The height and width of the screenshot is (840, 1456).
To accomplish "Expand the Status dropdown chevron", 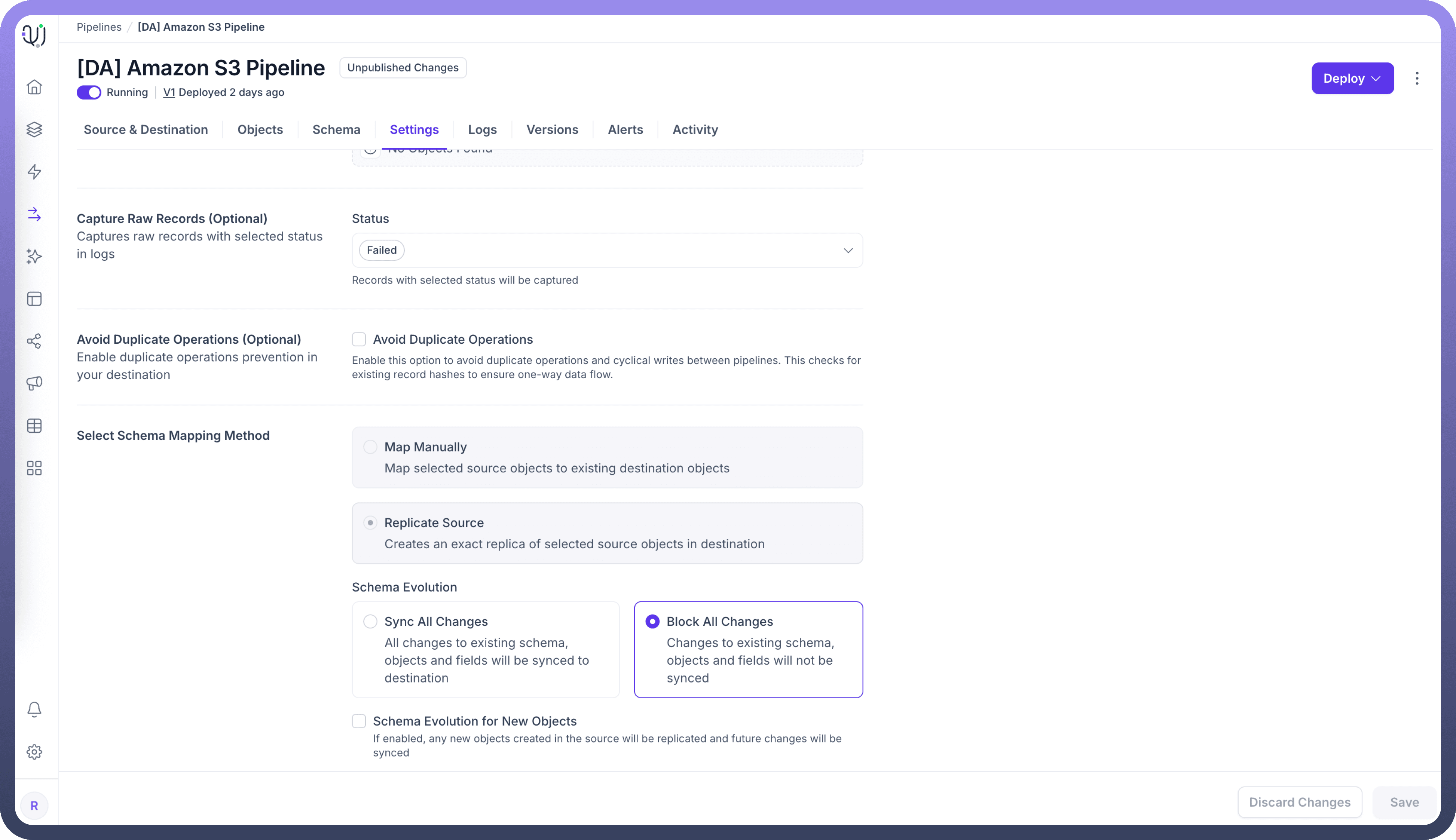I will (848, 250).
